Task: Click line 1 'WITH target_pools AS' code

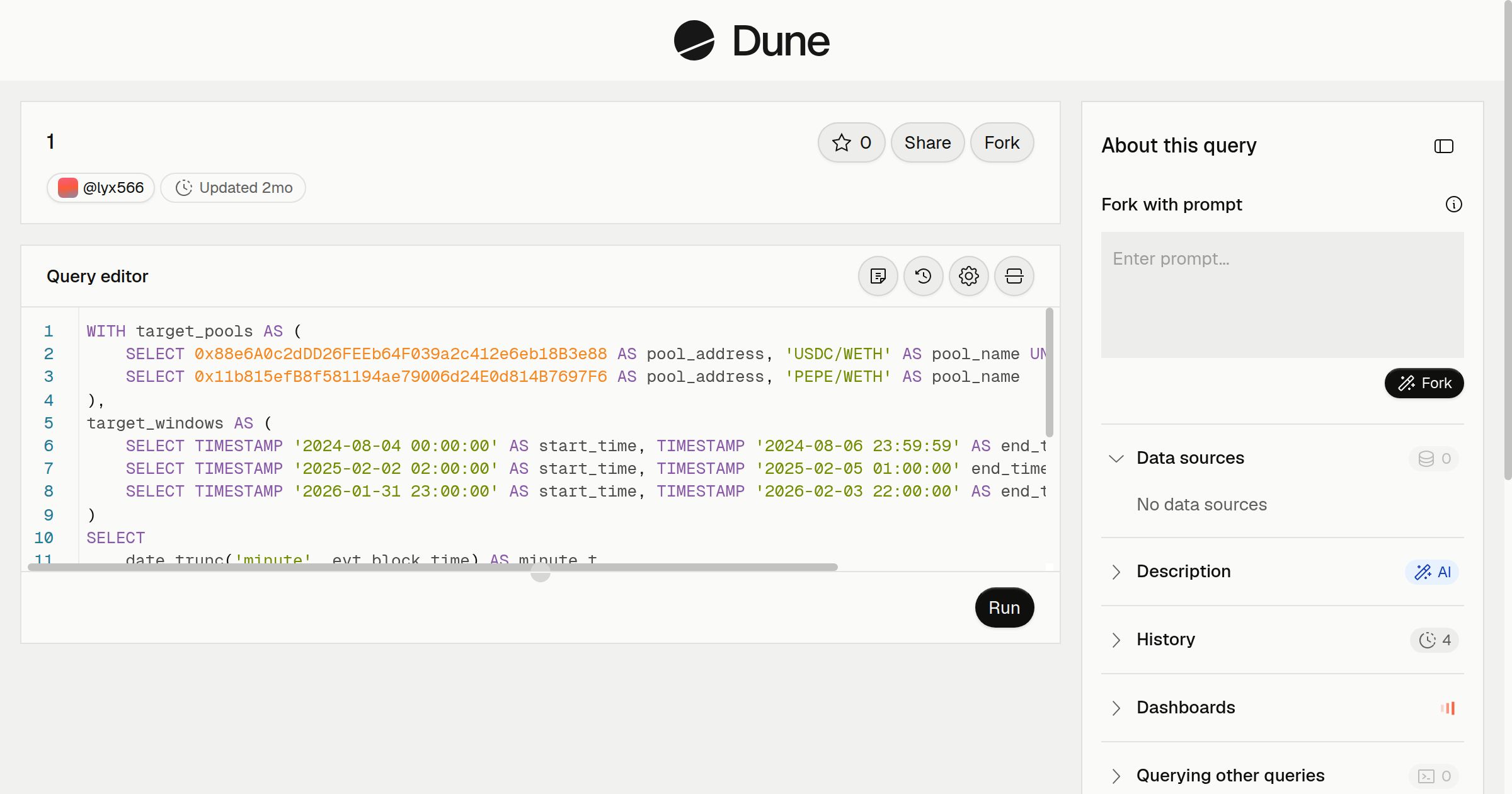Action: [194, 331]
